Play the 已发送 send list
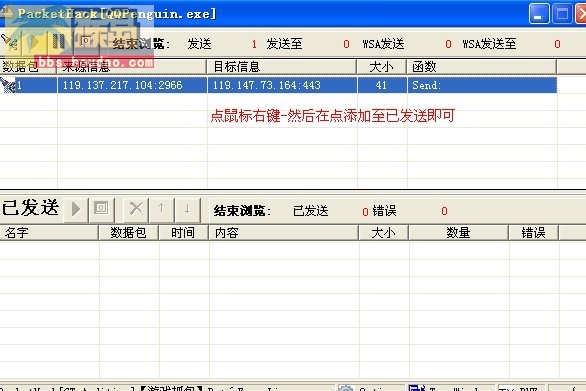This screenshot has width=586, height=391. (x=76, y=209)
